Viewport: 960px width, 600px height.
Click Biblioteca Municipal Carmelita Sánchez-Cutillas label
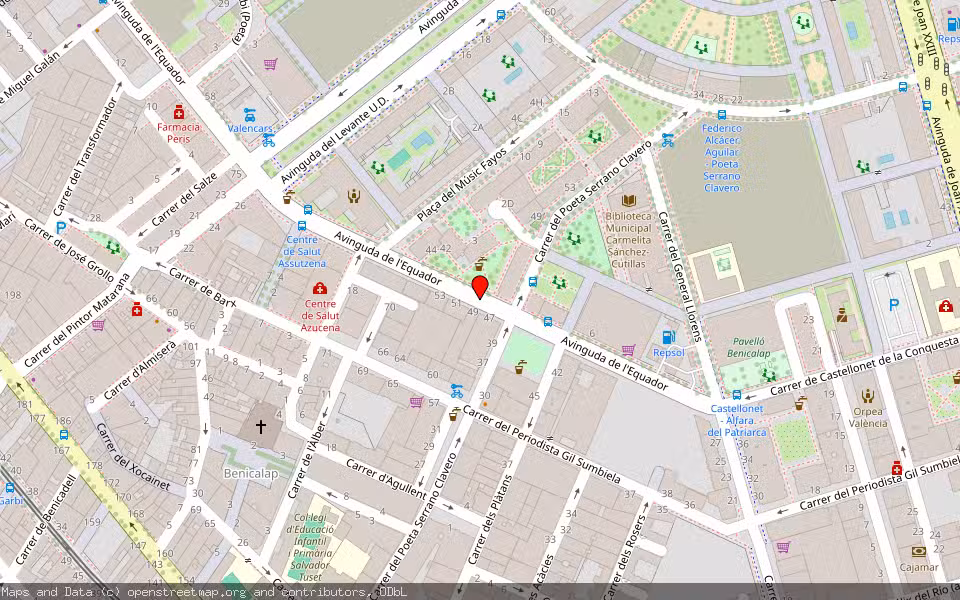click(629, 240)
